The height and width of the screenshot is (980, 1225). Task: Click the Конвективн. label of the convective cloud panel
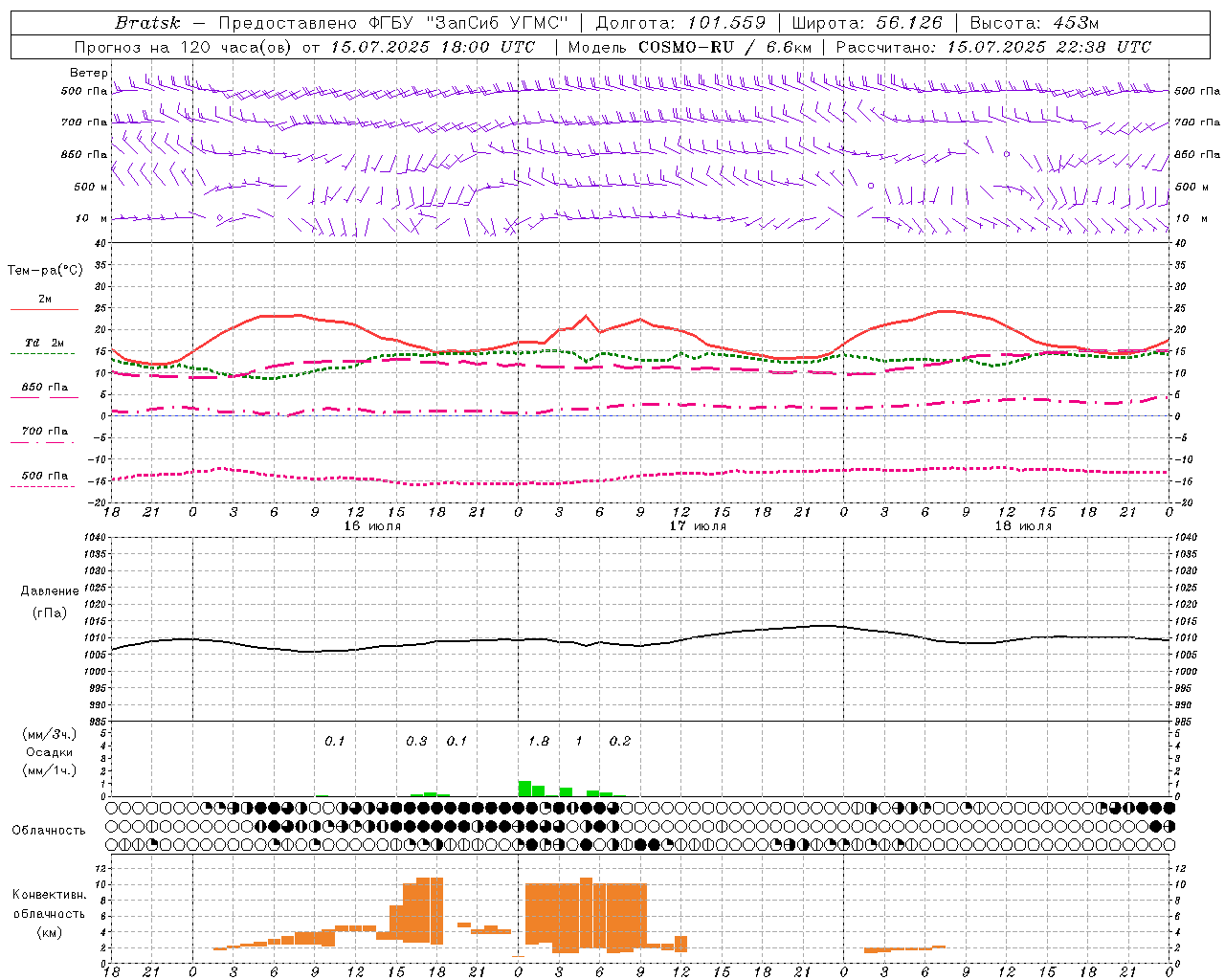pyautogui.click(x=49, y=895)
